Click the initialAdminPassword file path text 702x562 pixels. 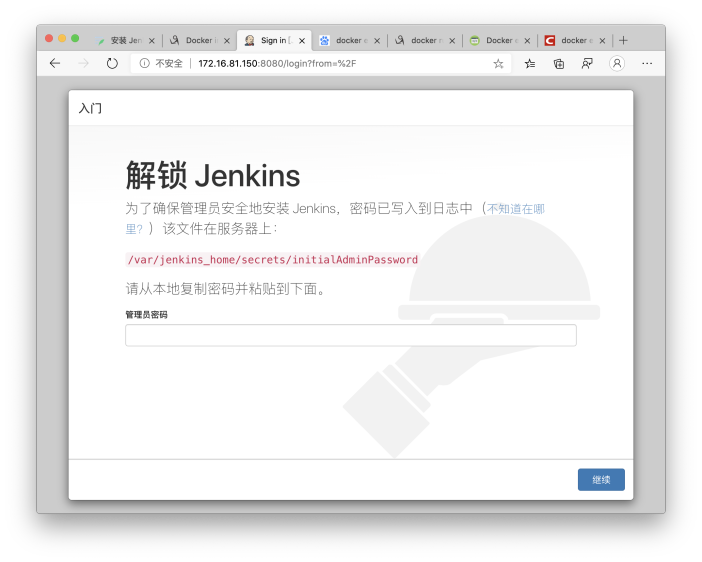click(x=273, y=260)
